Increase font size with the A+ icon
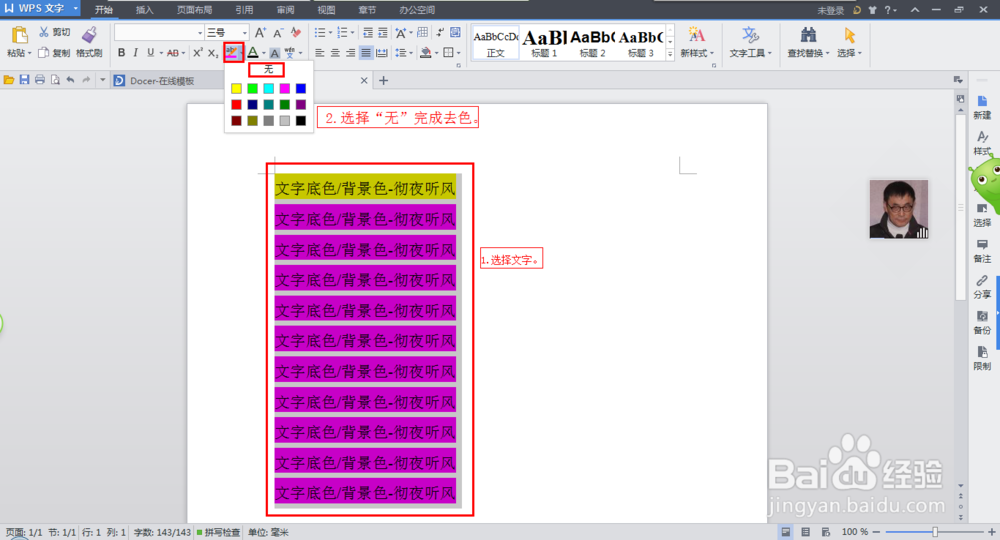 pyautogui.click(x=260, y=33)
